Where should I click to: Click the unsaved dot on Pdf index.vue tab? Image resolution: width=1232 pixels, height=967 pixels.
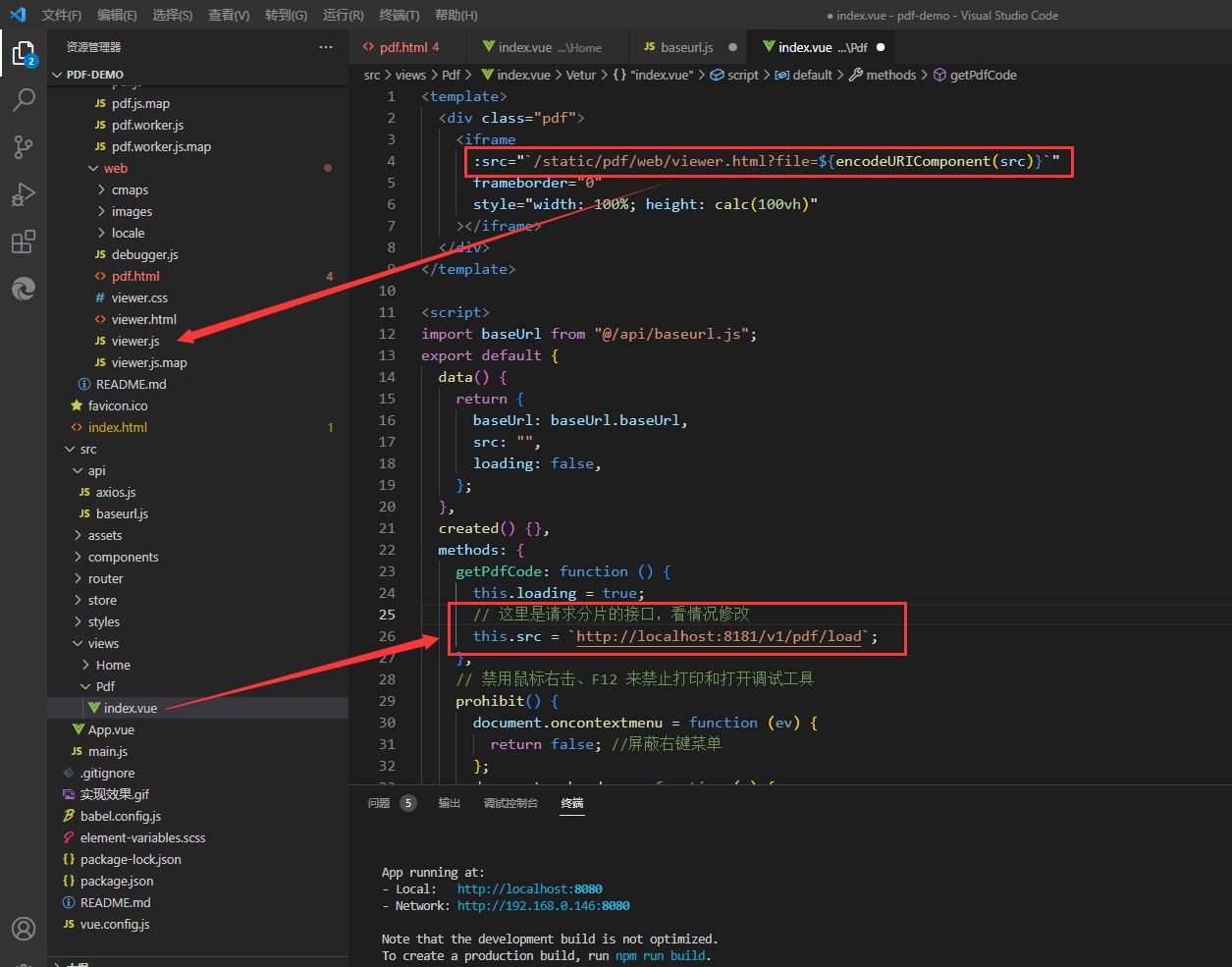click(881, 47)
